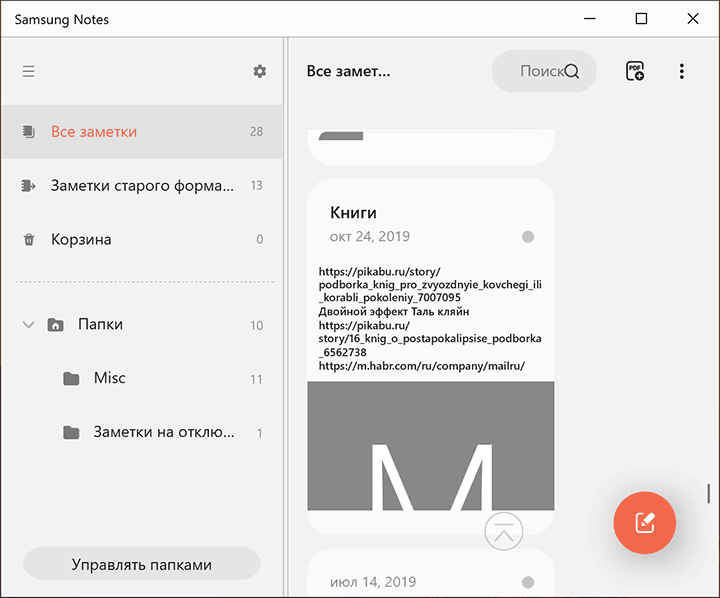Toggle the selection dot on июл 14, 2019 note
The height and width of the screenshot is (598, 720).
tap(528, 582)
